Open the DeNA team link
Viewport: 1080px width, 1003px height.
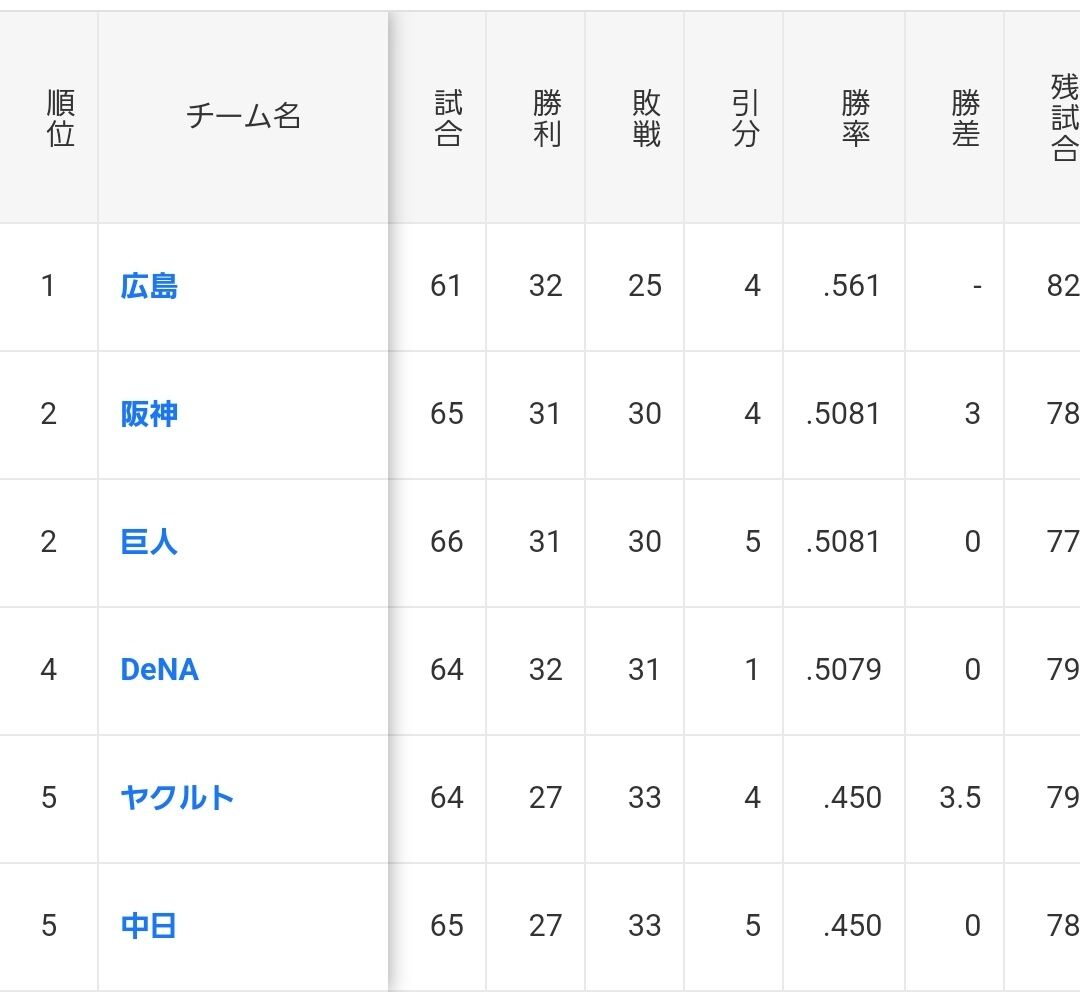point(159,669)
